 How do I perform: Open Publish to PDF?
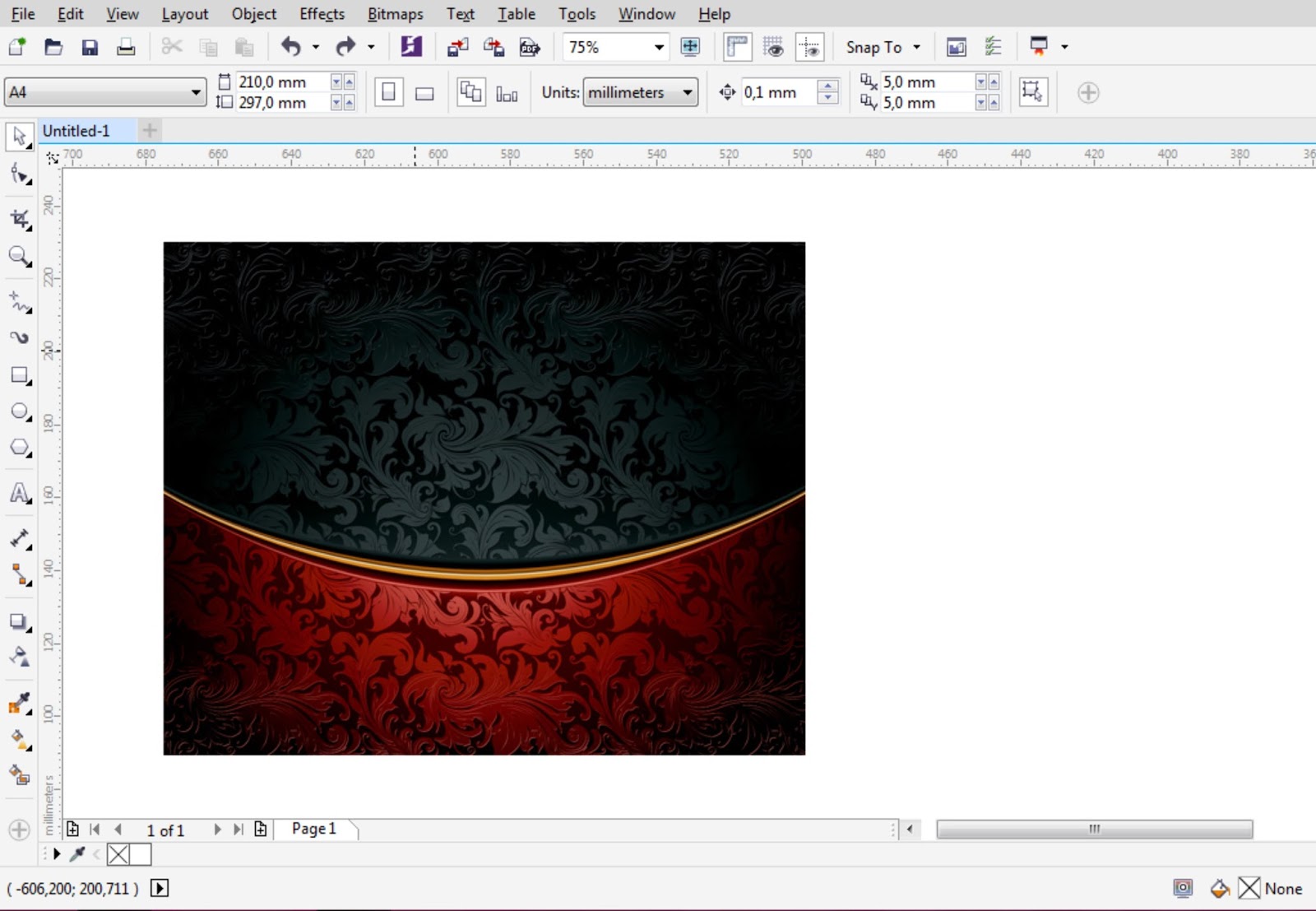(531, 47)
